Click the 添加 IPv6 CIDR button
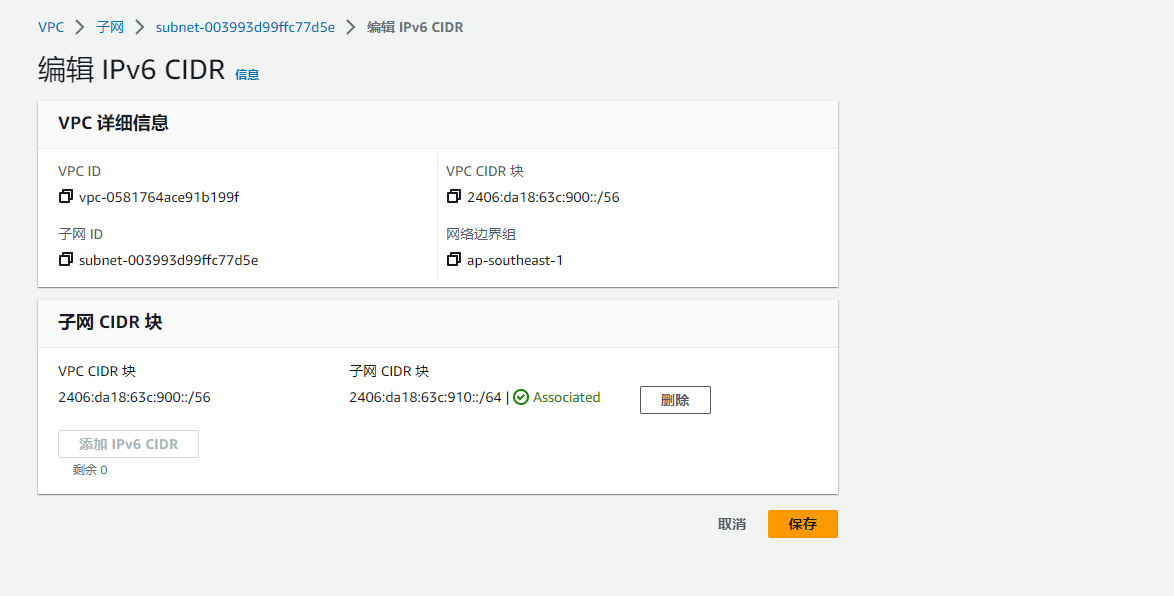This screenshot has height=596, width=1174. click(128, 444)
